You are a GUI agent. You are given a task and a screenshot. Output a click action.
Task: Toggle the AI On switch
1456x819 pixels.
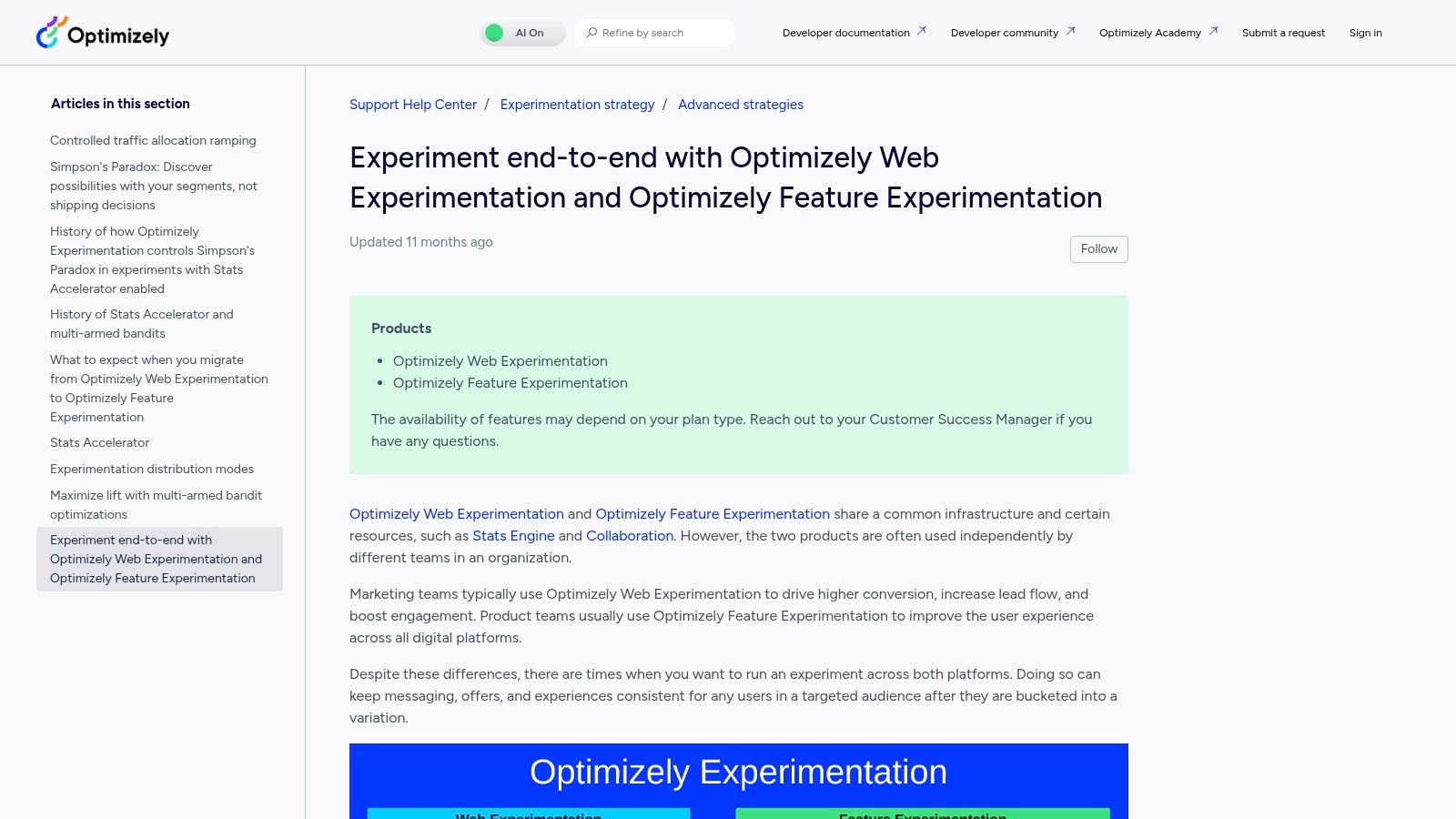522,33
